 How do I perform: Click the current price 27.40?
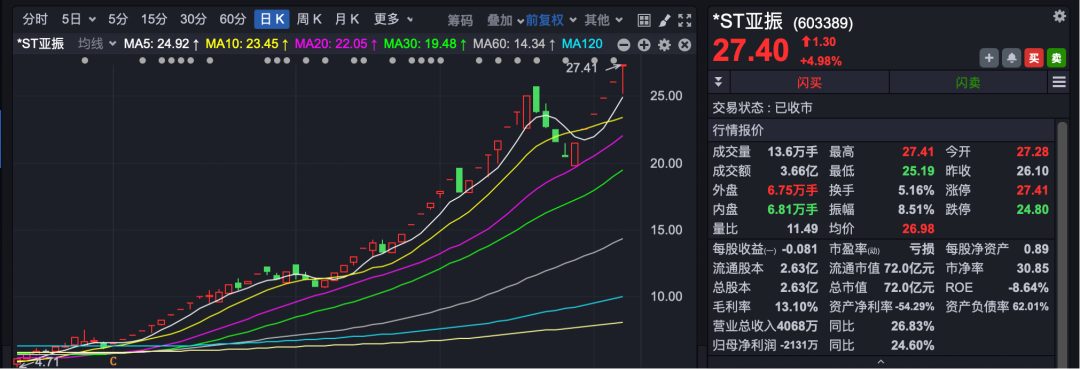click(751, 51)
